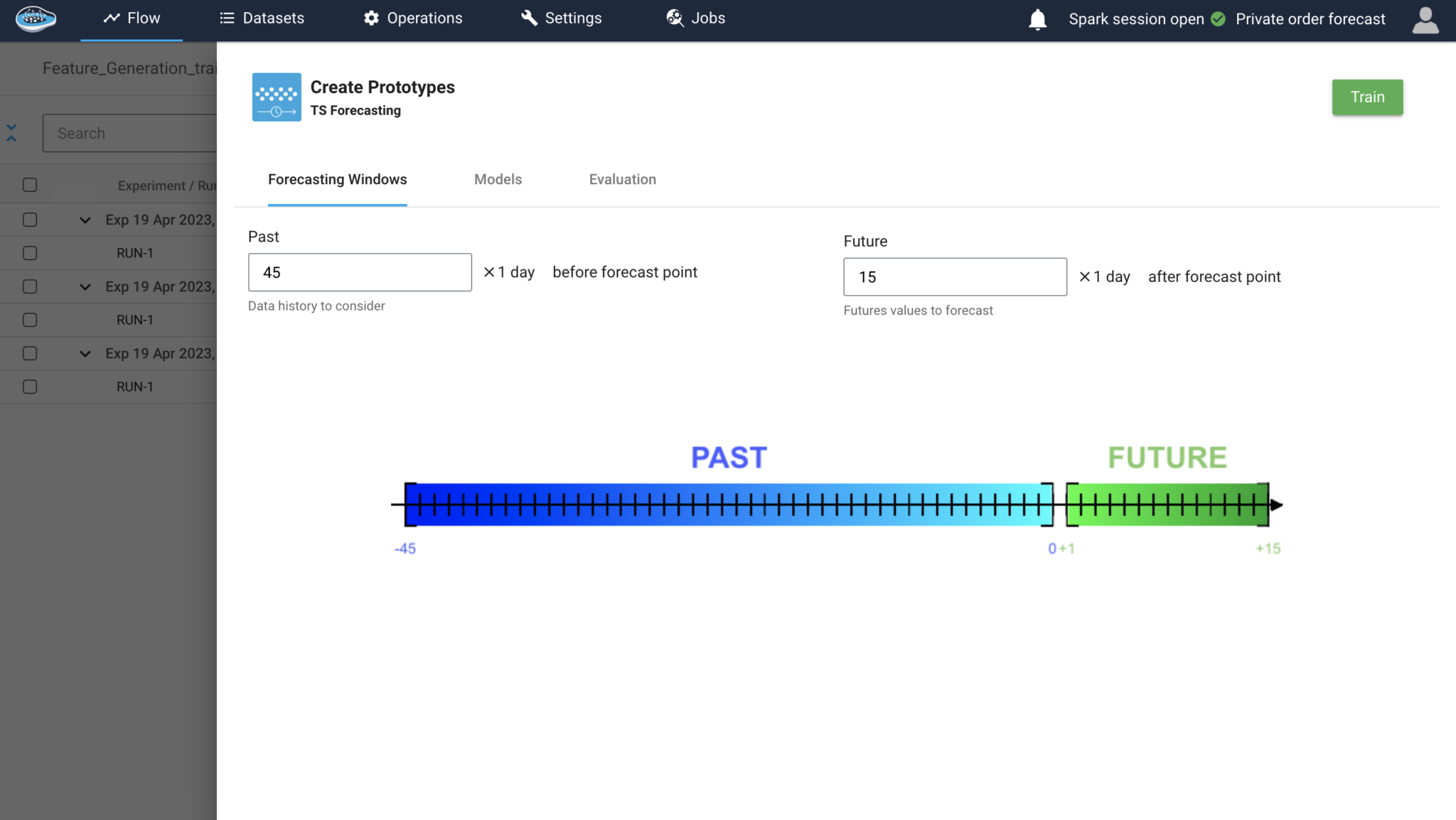Screen dimensions: 1456x820
Task: Click the user profile icon
Action: click(x=1425, y=21)
